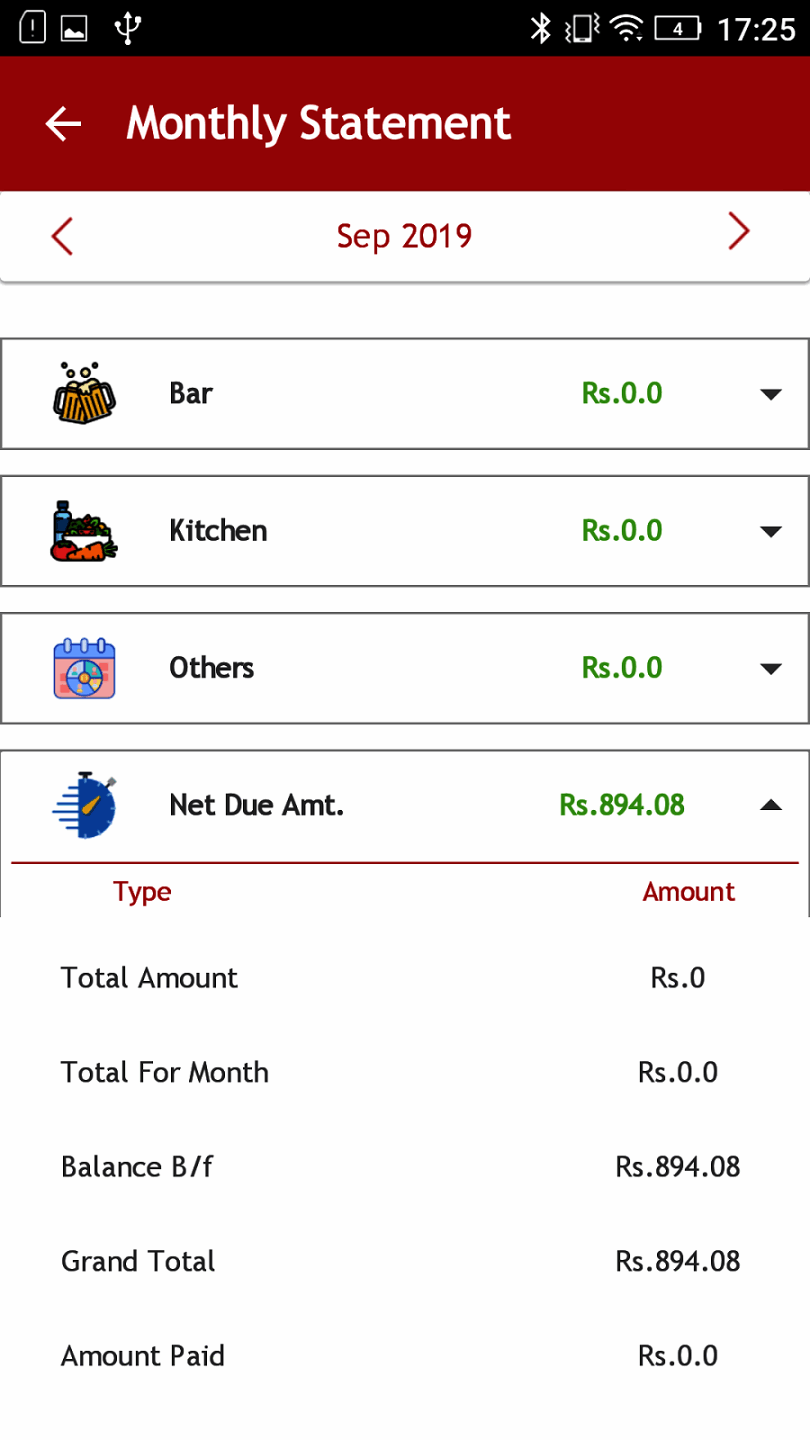The width and height of the screenshot is (810, 1440).
Task: Tap the Bluetooth status icon
Action: (540, 29)
